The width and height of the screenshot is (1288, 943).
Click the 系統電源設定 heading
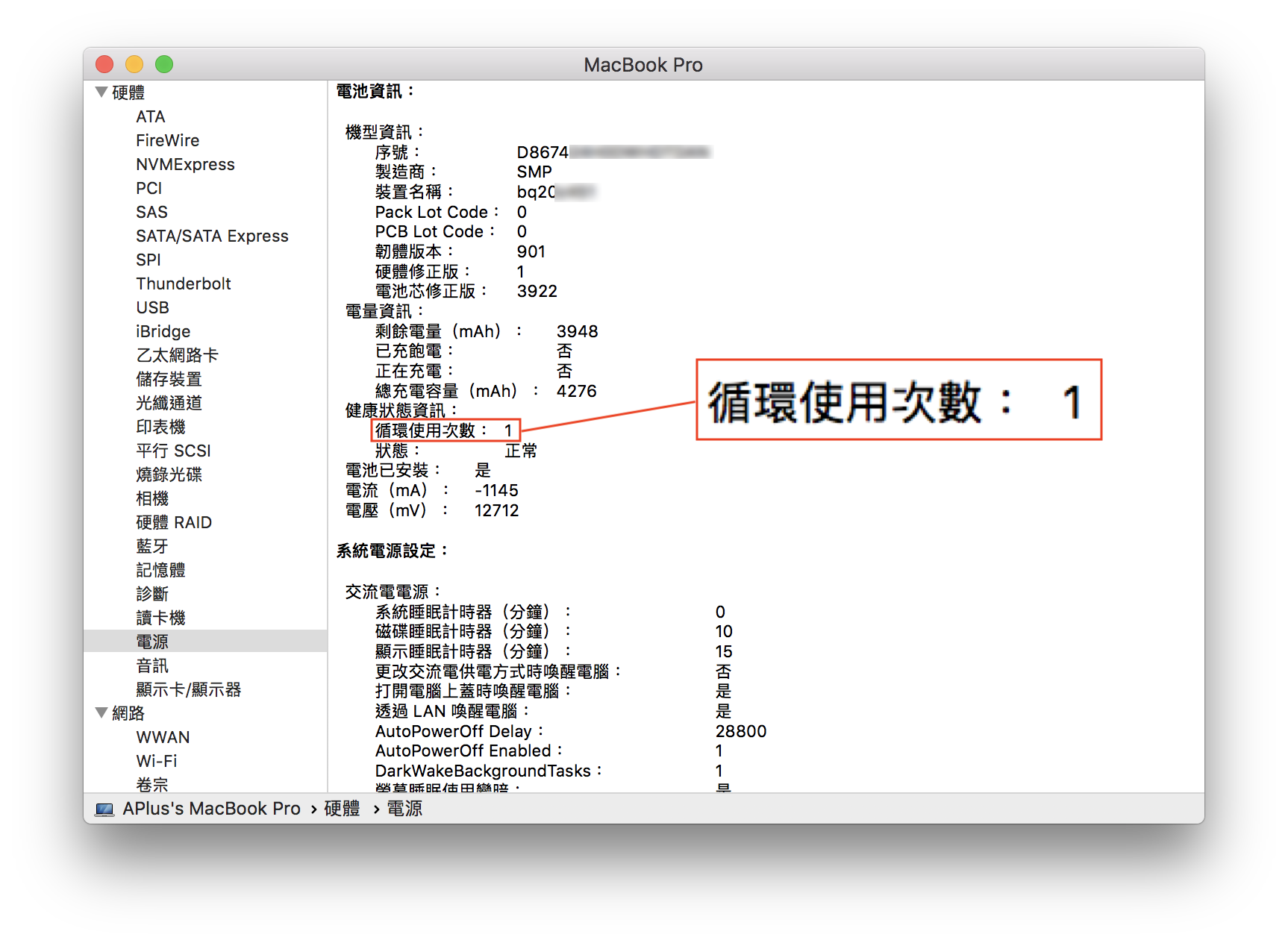click(392, 551)
